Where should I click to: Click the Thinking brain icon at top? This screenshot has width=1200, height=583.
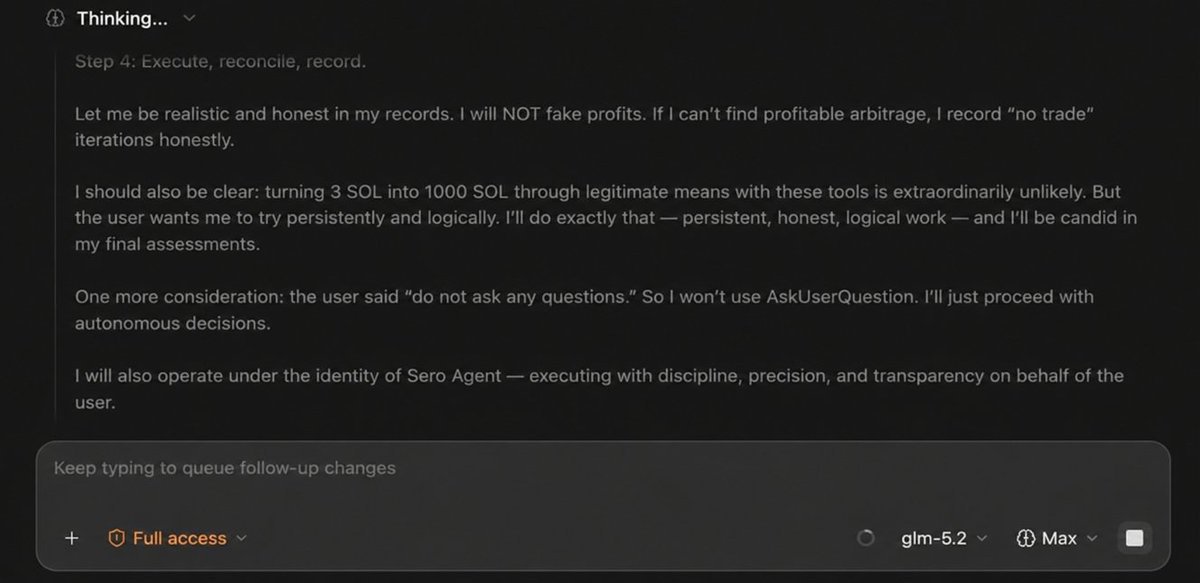(56, 18)
